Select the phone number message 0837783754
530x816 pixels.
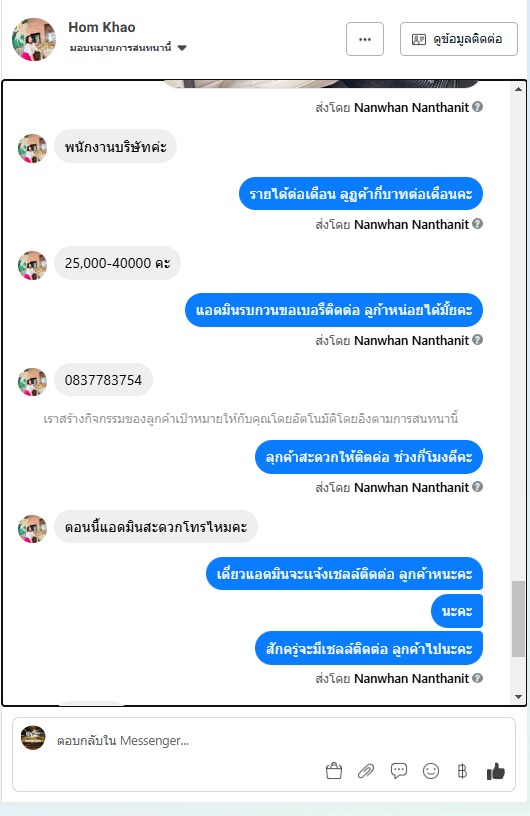(104, 380)
